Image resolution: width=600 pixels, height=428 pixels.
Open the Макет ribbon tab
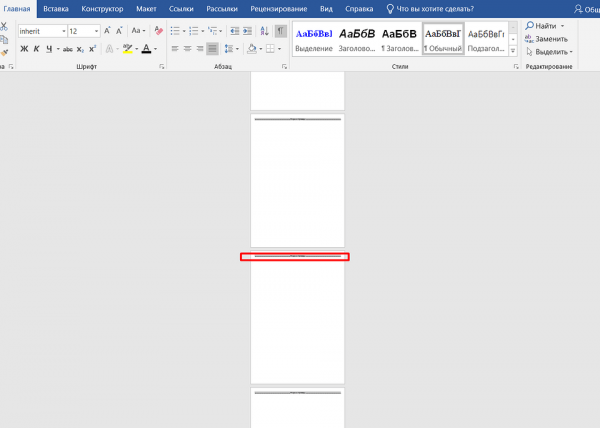coord(146,9)
